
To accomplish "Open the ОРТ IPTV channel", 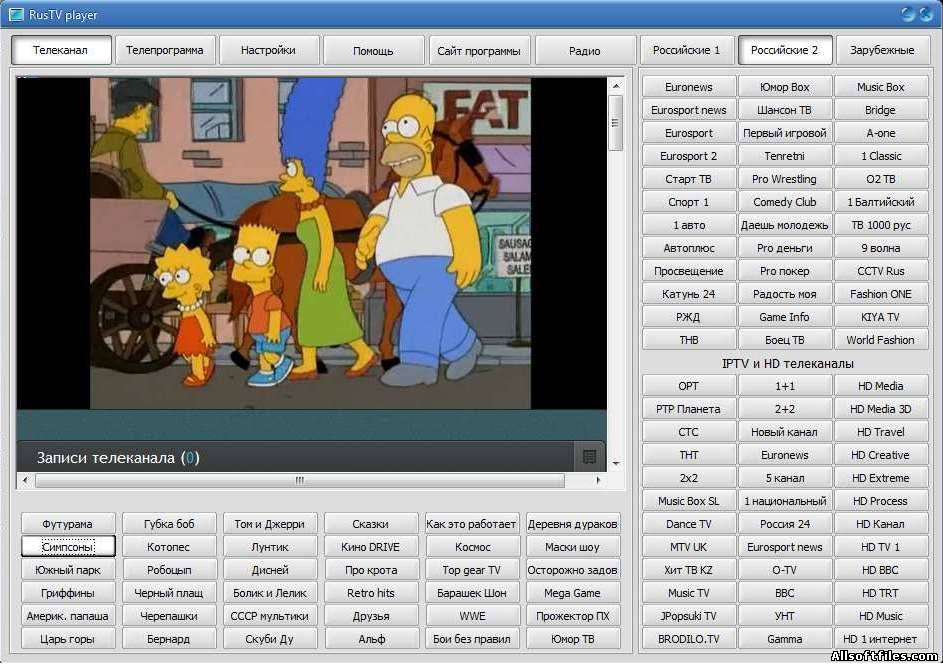I will click(689, 386).
